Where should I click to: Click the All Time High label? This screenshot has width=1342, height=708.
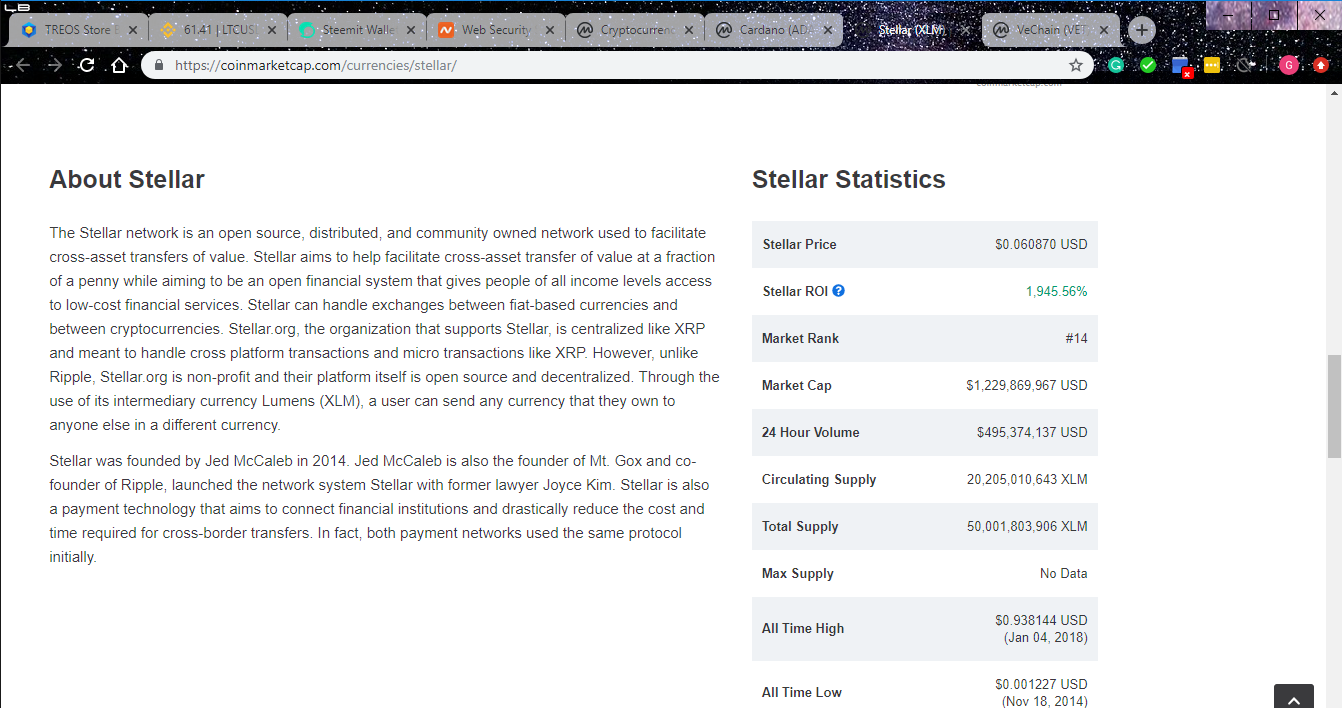pos(803,628)
